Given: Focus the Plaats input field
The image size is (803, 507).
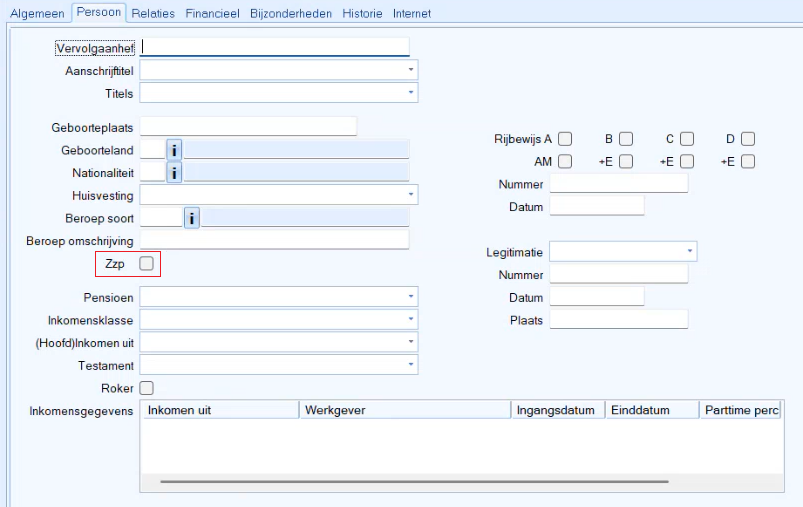Looking at the screenshot, I should click(619, 319).
